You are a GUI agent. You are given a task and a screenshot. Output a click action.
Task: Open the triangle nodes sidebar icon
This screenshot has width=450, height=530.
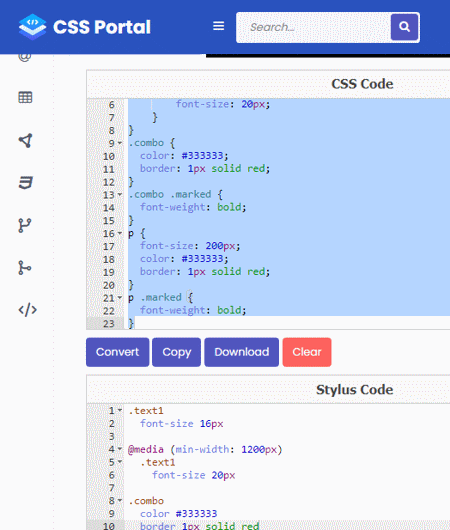26,140
